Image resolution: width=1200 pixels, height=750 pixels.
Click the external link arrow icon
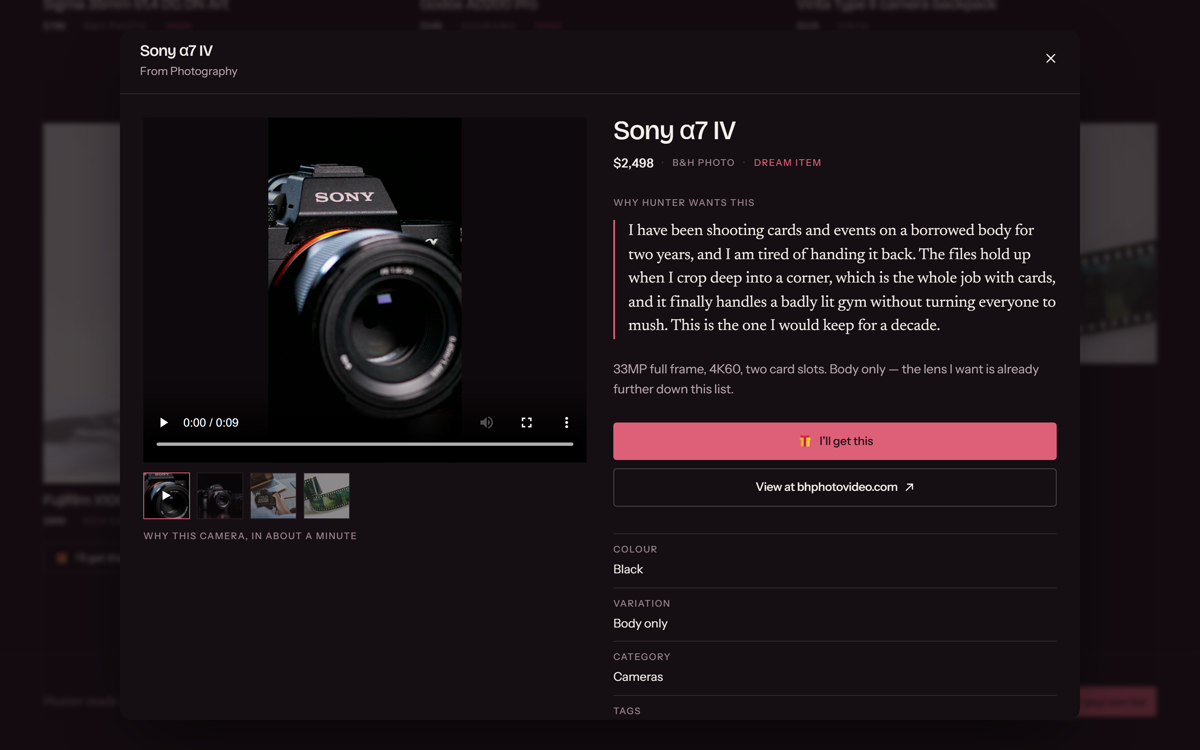click(x=909, y=487)
